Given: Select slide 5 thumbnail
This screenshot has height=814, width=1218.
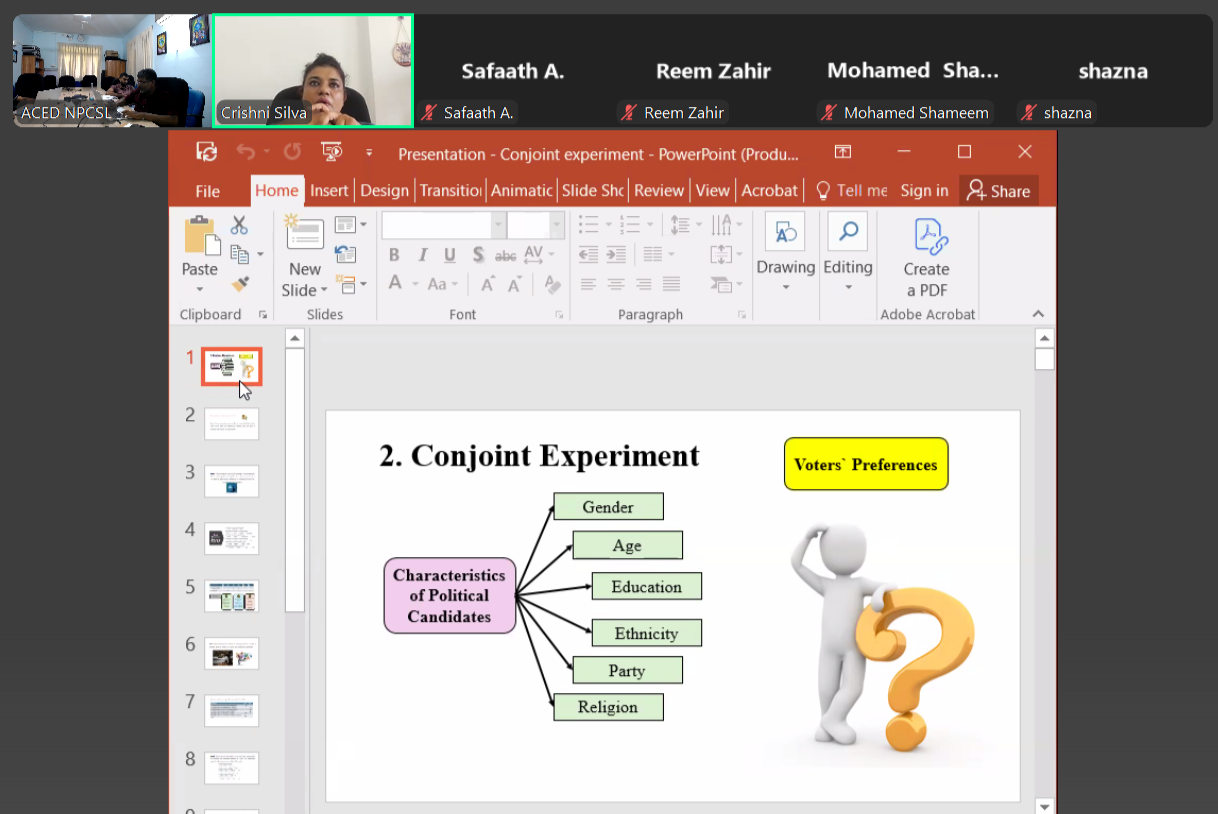Looking at the screenshot, I should (x=232, y=596).
